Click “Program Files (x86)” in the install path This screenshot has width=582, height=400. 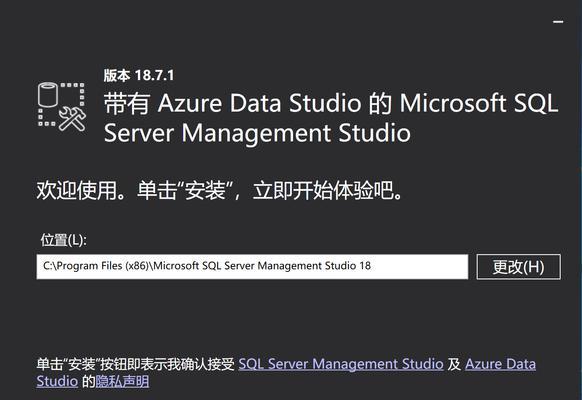[x=103, y=266]
